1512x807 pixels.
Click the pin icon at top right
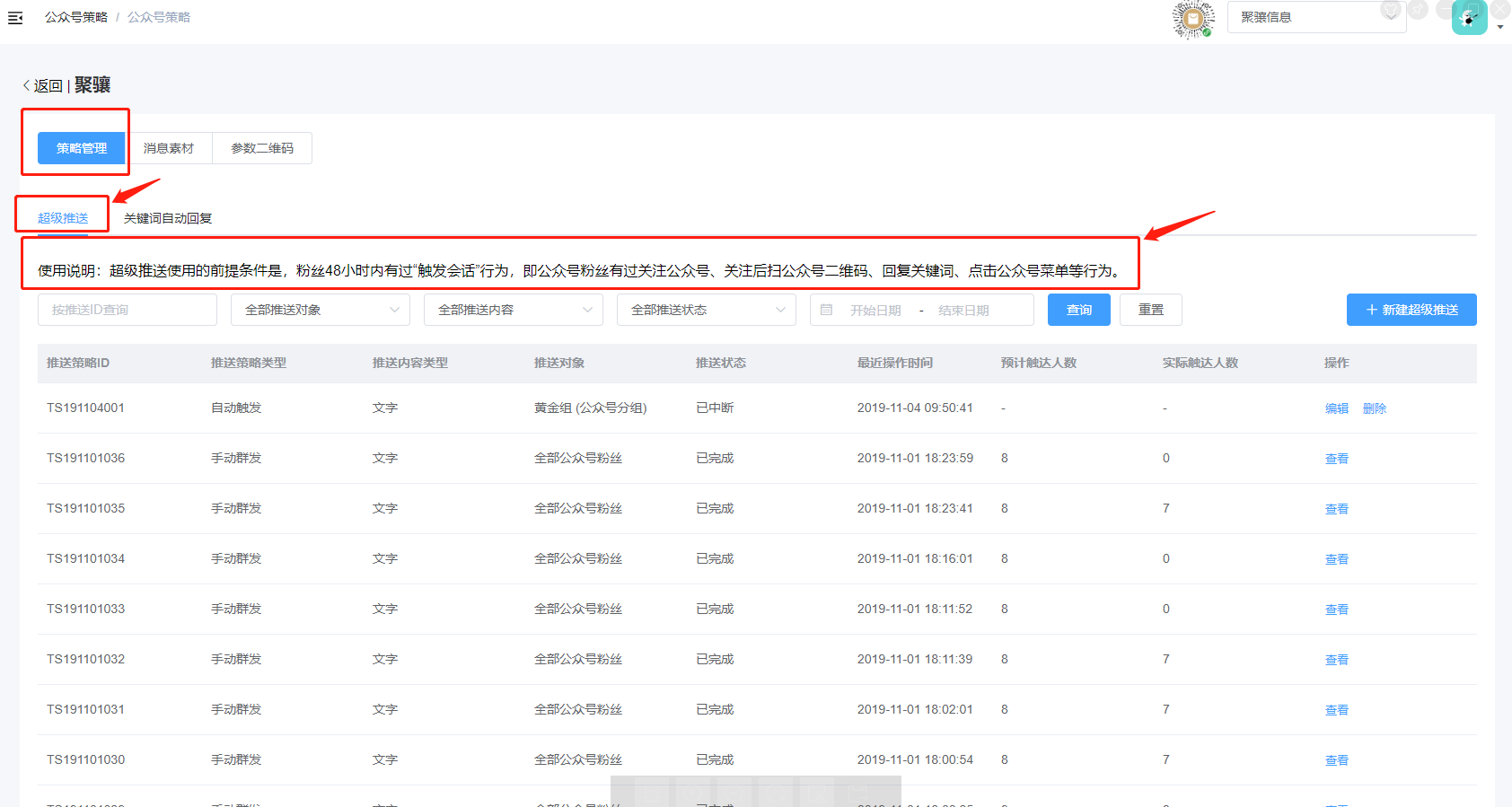click(x=1418, y=10)
